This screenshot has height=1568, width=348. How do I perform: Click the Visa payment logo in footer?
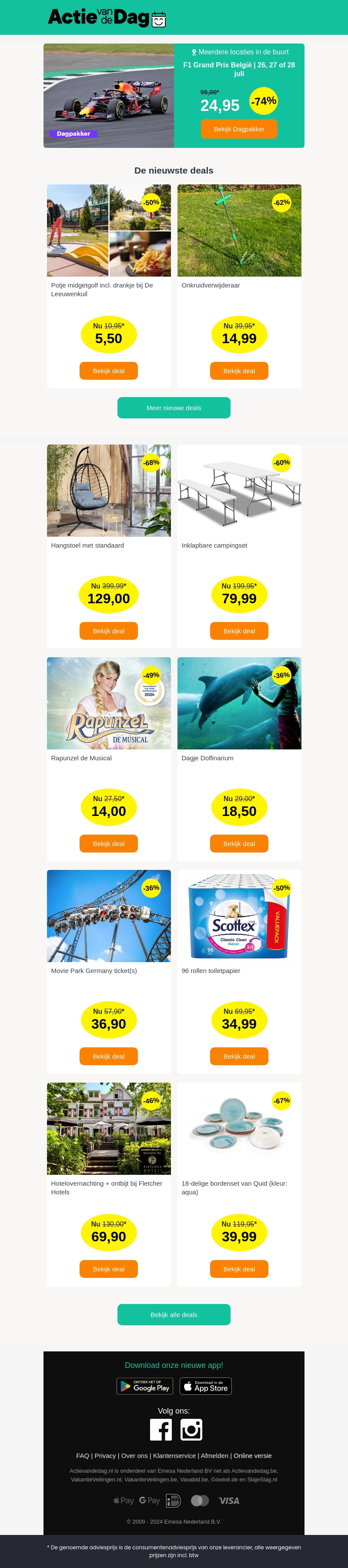[229, 1501]
